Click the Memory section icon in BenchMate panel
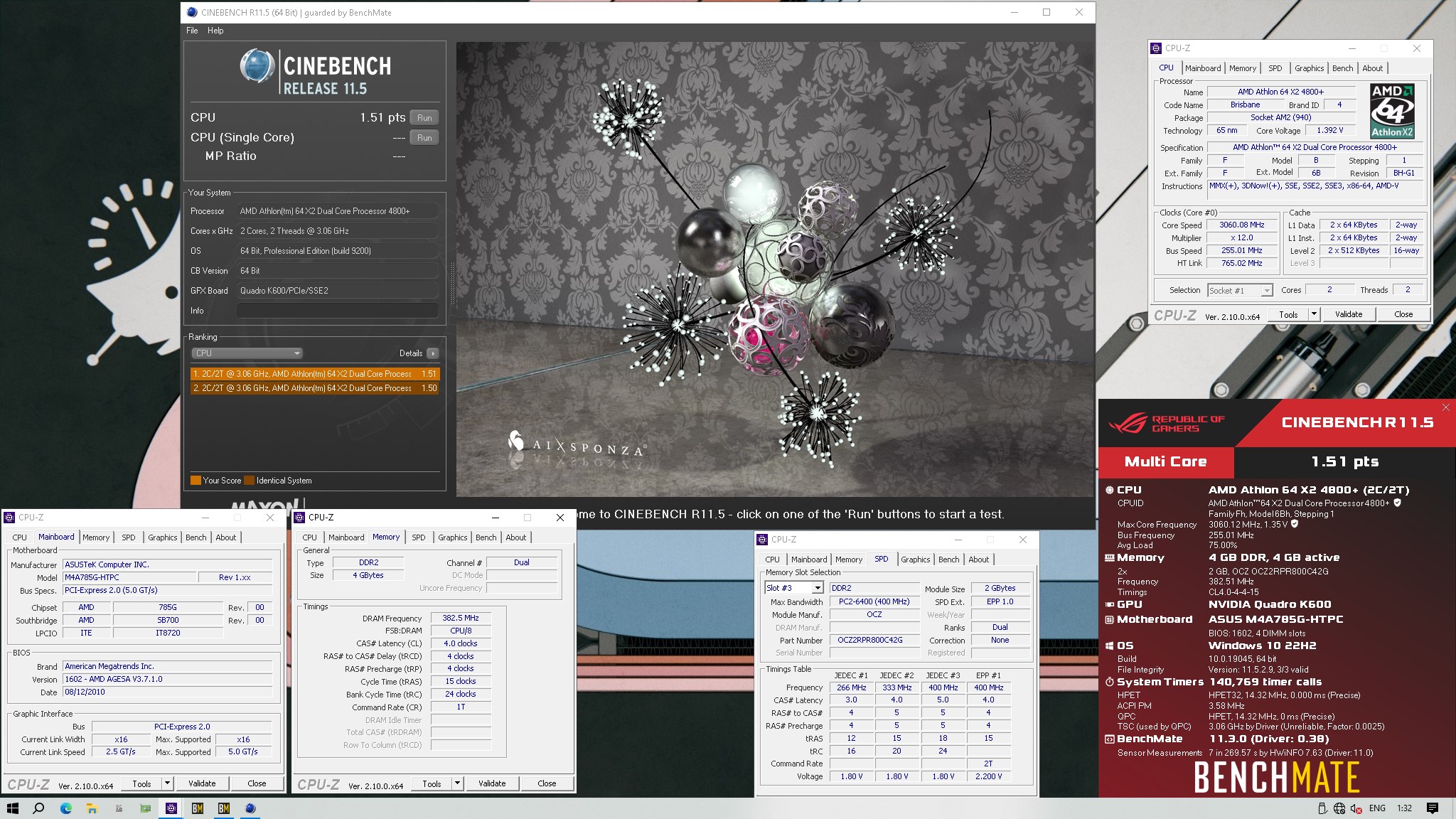Viewport: 1456px width, 819px height. (1109, 558)
